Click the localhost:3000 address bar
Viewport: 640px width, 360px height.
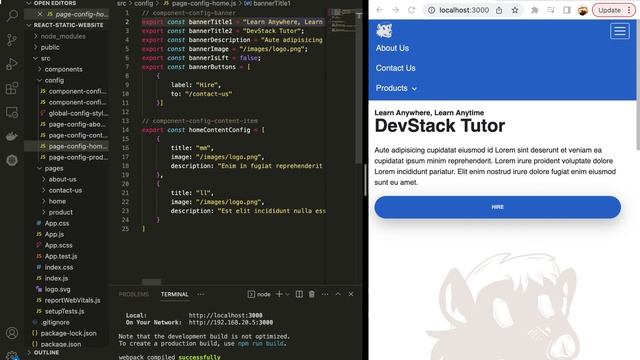coord(464,10)
